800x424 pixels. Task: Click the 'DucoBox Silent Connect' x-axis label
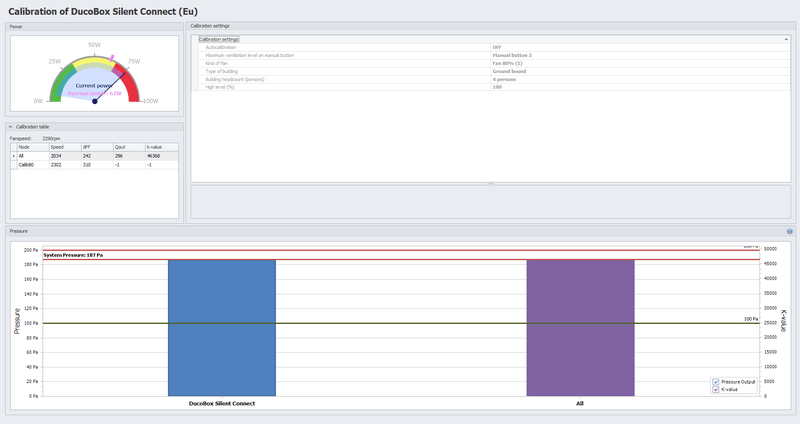222,403
